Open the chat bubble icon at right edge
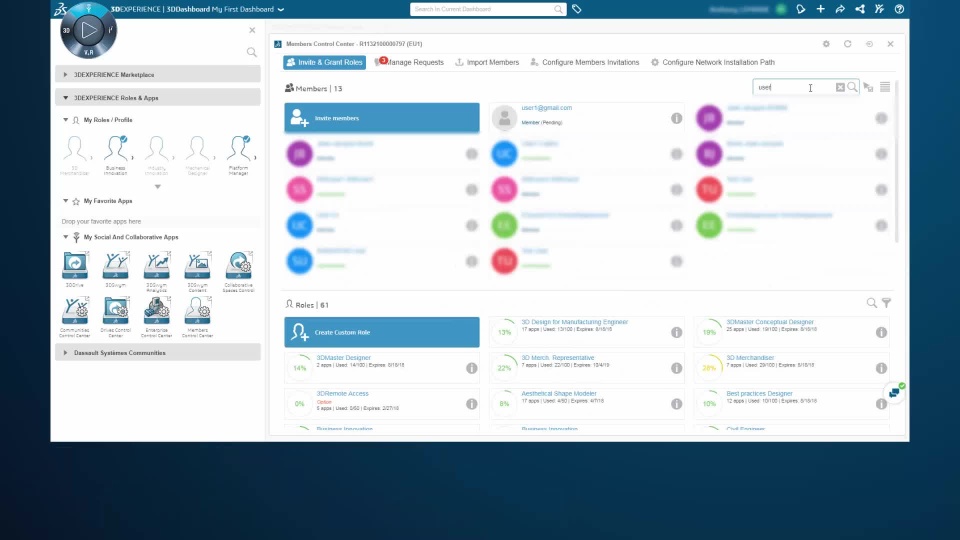The width and height of the screenshot is (960, 540). (895, 392)
